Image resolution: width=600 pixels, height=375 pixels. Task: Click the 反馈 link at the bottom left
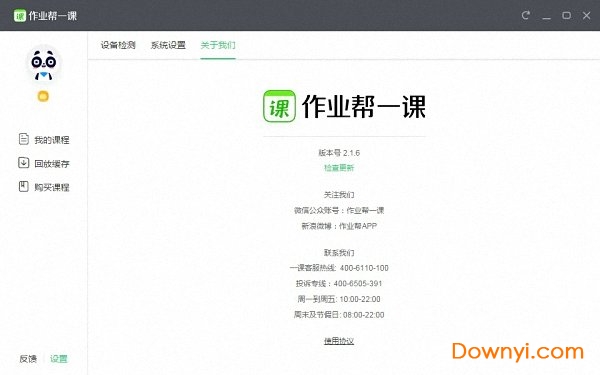(x=28, y=359)
